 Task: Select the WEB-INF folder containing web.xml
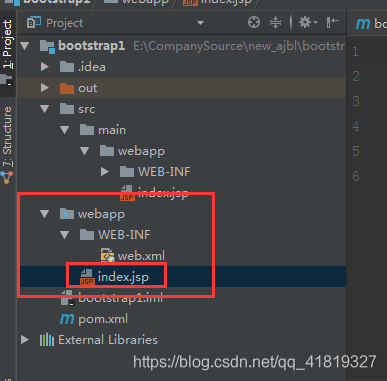coord(124,235)
